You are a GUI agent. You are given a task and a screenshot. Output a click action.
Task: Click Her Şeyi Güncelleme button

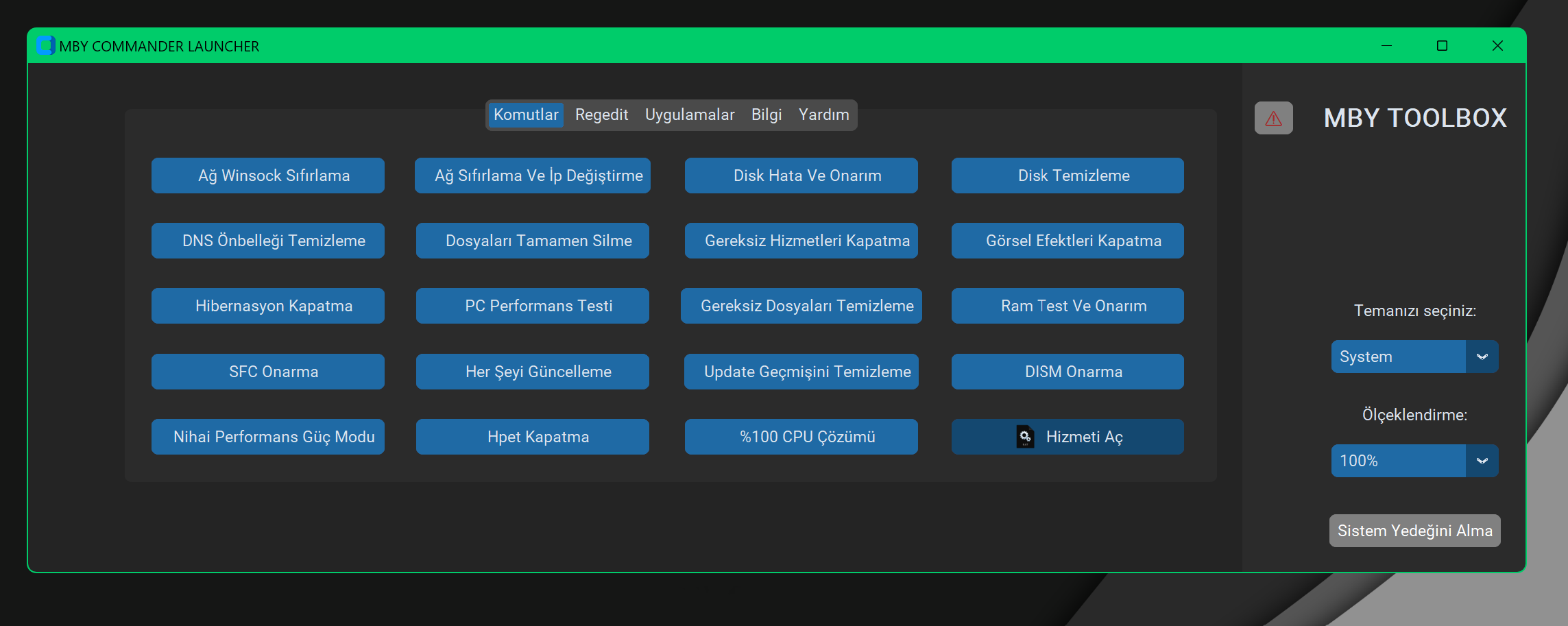533,372
